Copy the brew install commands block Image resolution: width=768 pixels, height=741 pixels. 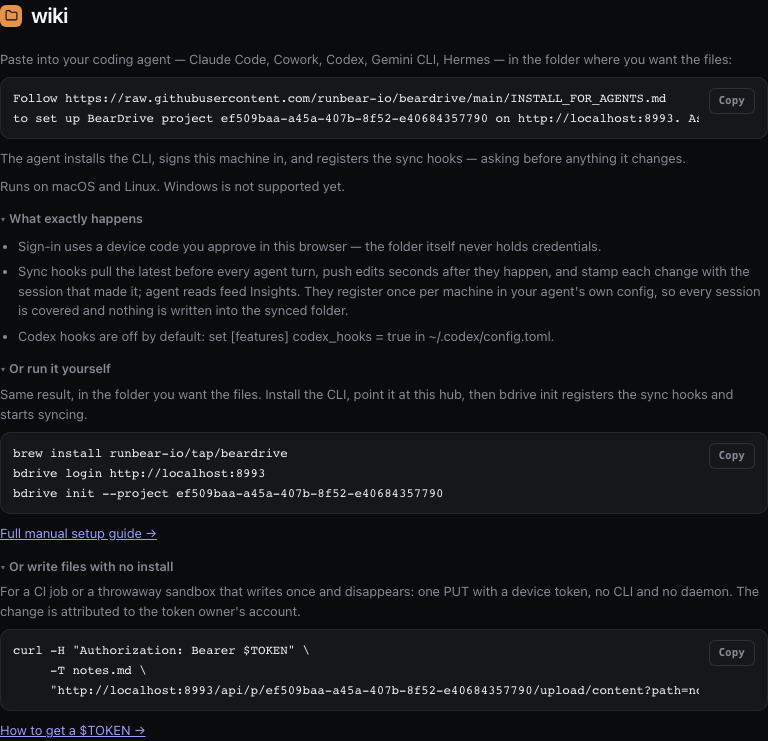pyautogui.click(x=731, y=455)
